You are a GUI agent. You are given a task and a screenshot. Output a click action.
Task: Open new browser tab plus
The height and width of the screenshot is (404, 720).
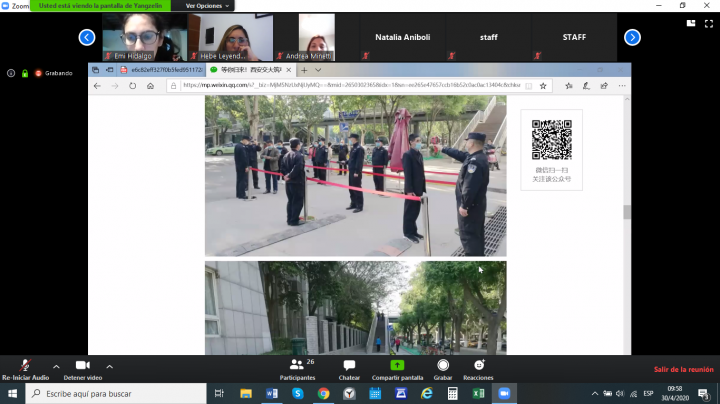pos(304,70)
